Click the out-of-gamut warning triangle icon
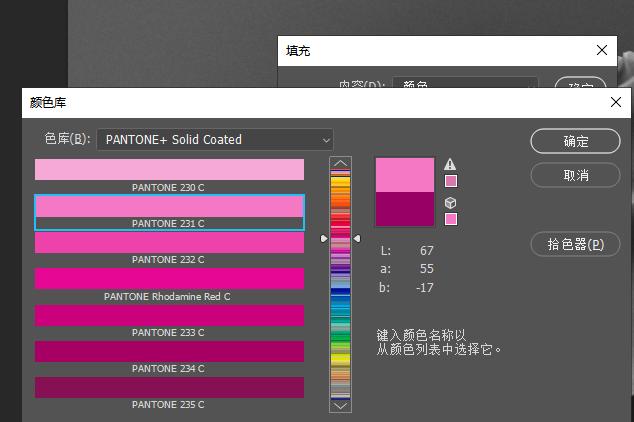This screenshot has width=634, height=422. pyautogui.click(x=450, y=165)
